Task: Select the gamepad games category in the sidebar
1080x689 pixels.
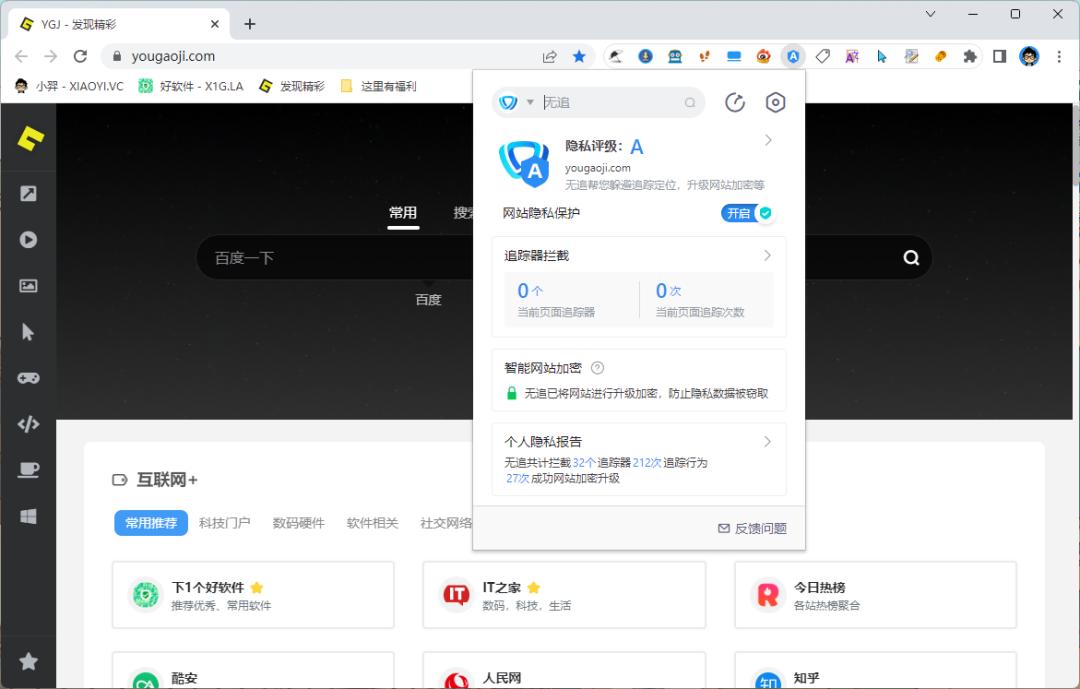Action: [27, 377]
